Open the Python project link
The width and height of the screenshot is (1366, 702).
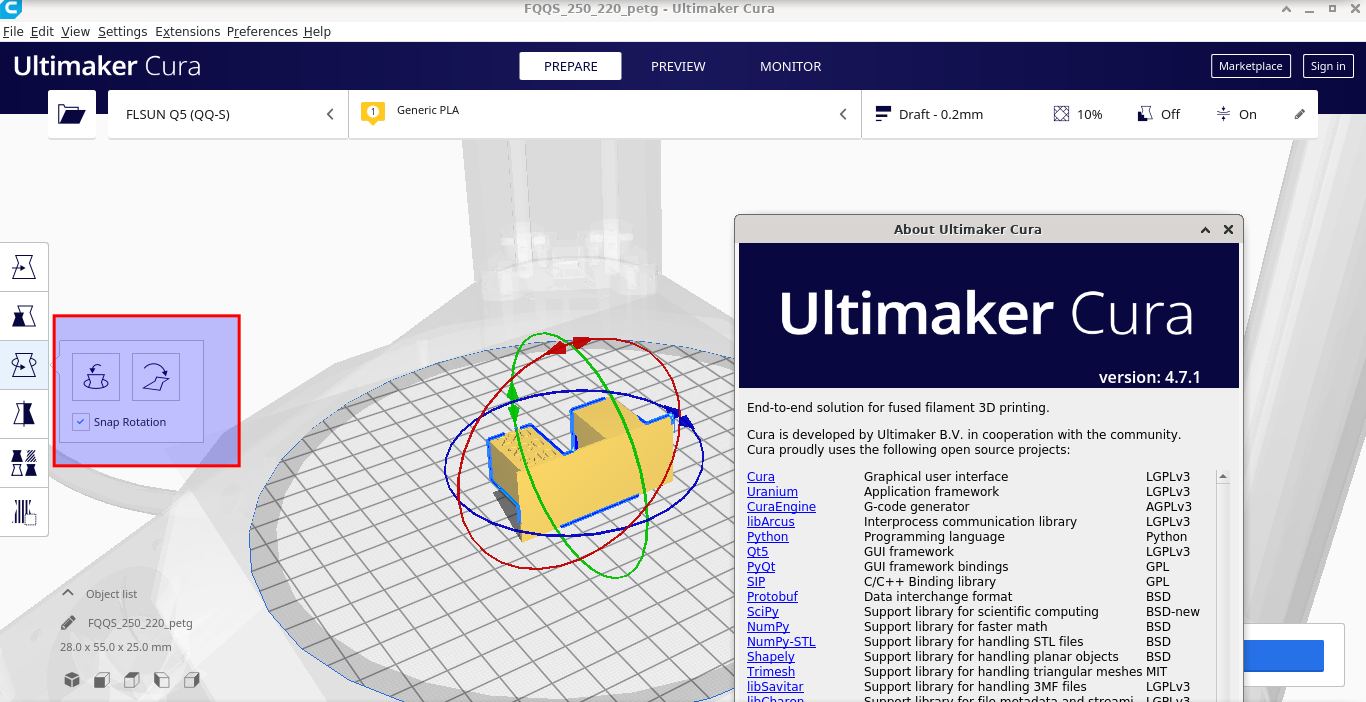coord(768,537)
